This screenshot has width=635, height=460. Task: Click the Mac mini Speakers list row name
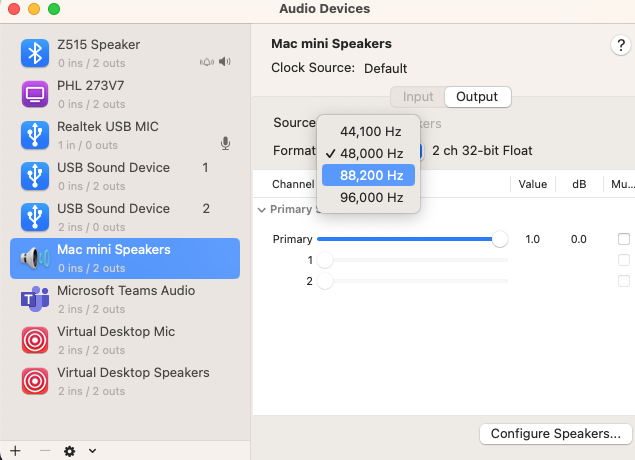tap(114, 249)
